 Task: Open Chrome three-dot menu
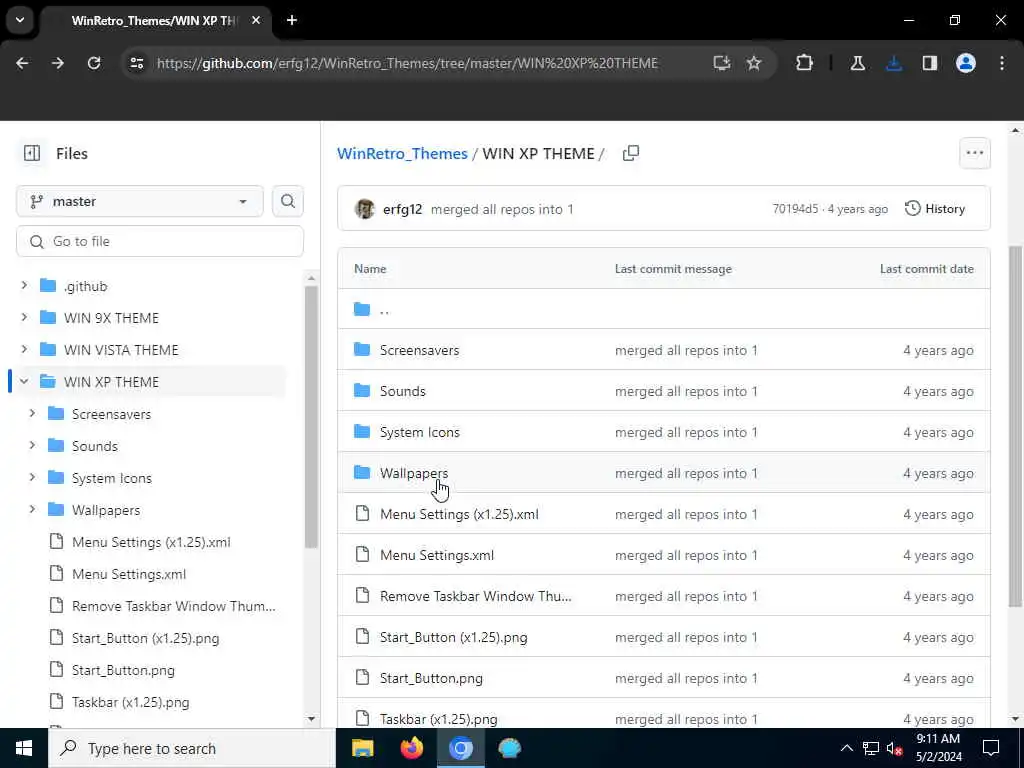(1002, 63)
